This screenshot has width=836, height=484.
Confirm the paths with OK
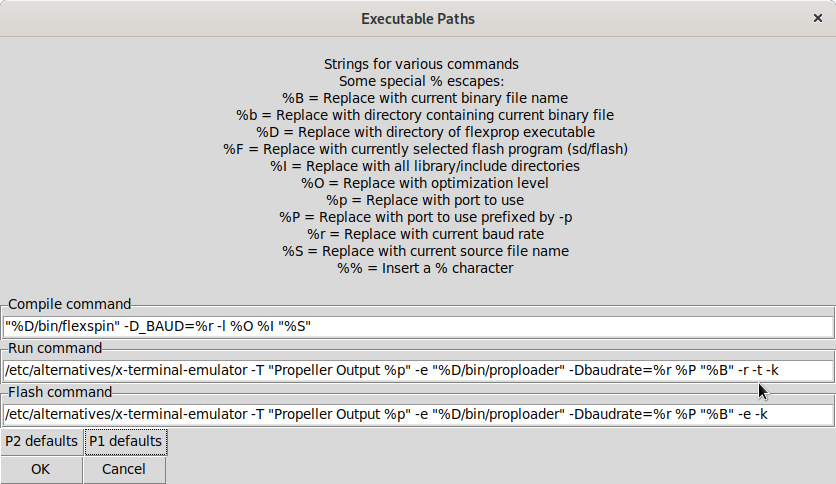pyautogui.click(x=41, y=469)
